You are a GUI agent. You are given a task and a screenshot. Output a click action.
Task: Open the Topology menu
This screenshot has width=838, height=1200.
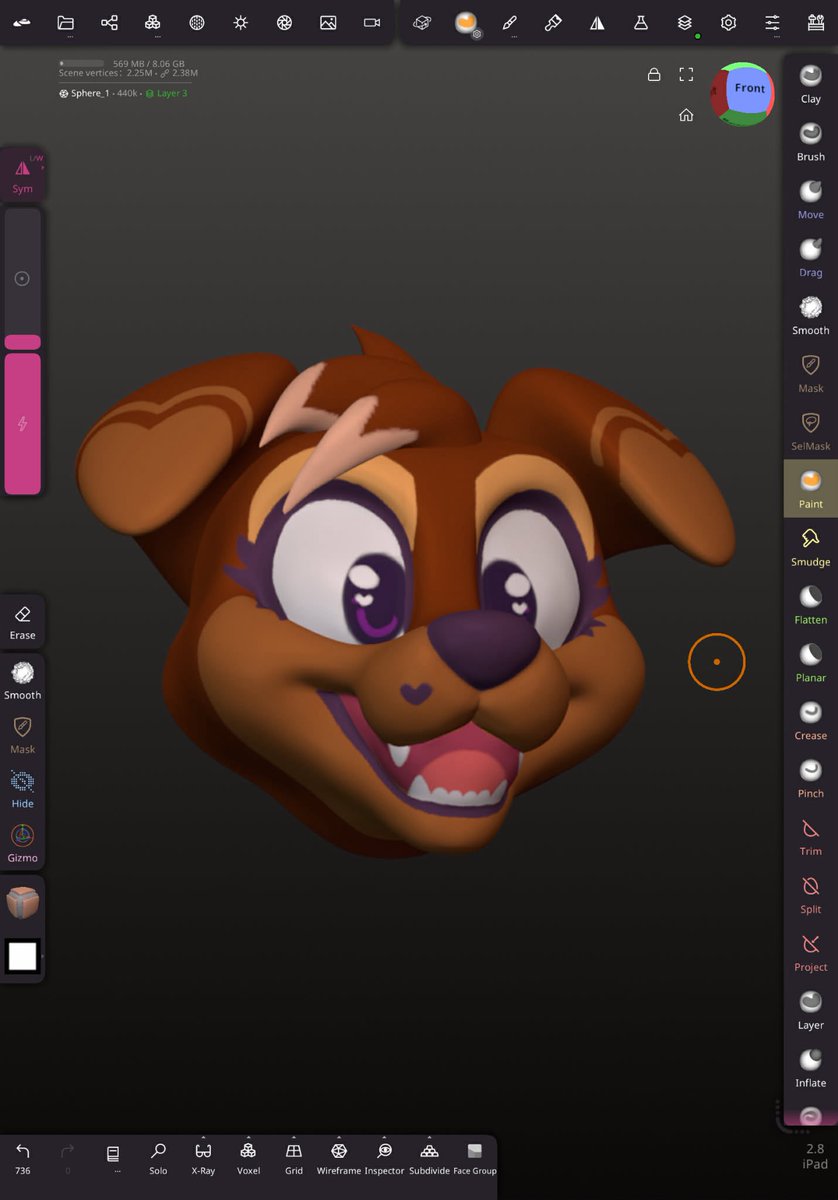tap(153, 22)
